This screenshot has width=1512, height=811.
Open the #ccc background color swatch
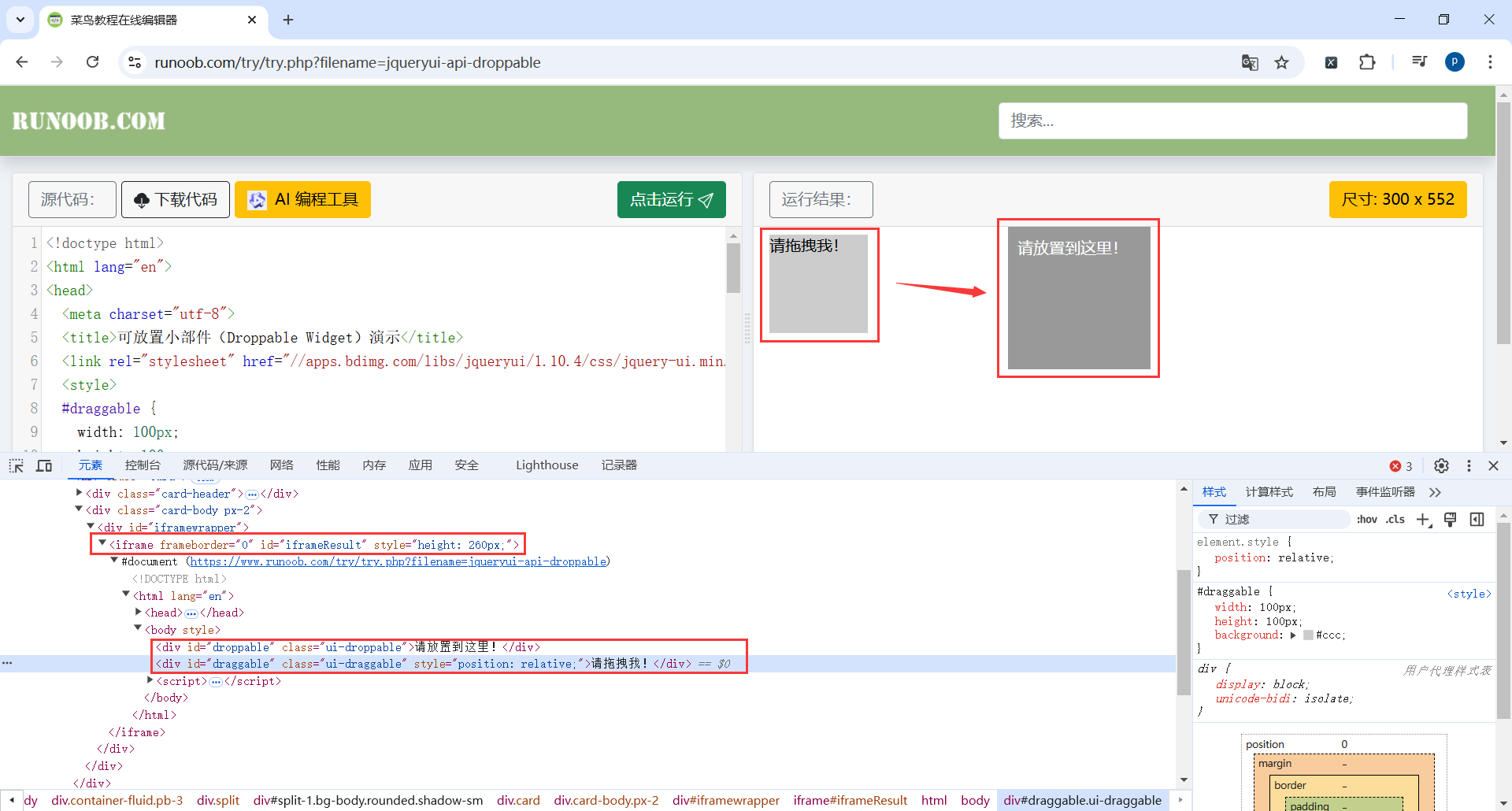point(1309,635)
